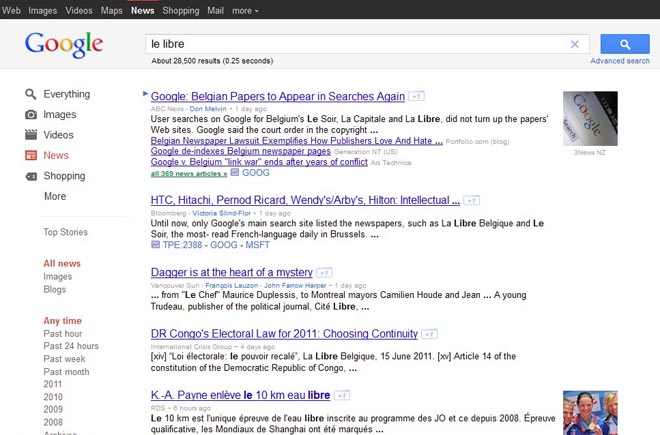Open 'Dagger is at the heart of a mystery'
The width and height of the screenshot is (660, 435).
click(231, 272)
